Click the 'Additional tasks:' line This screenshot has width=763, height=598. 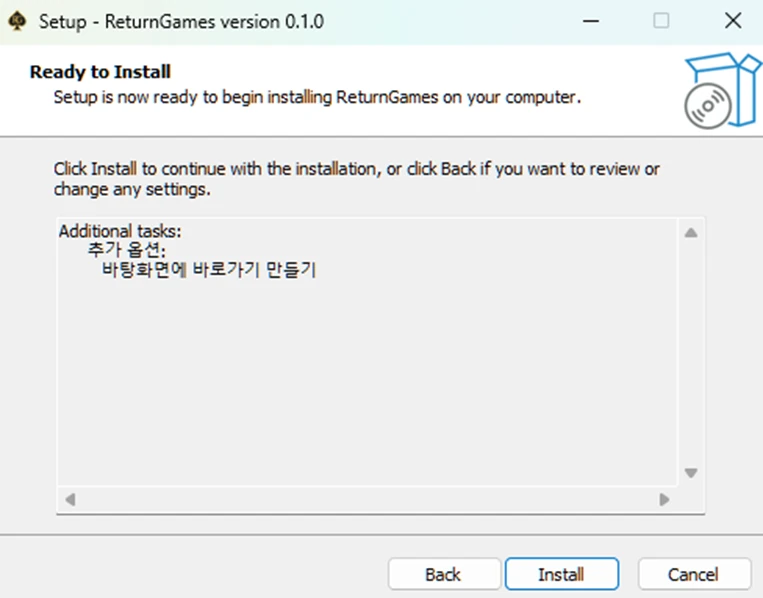click(120, 231)
